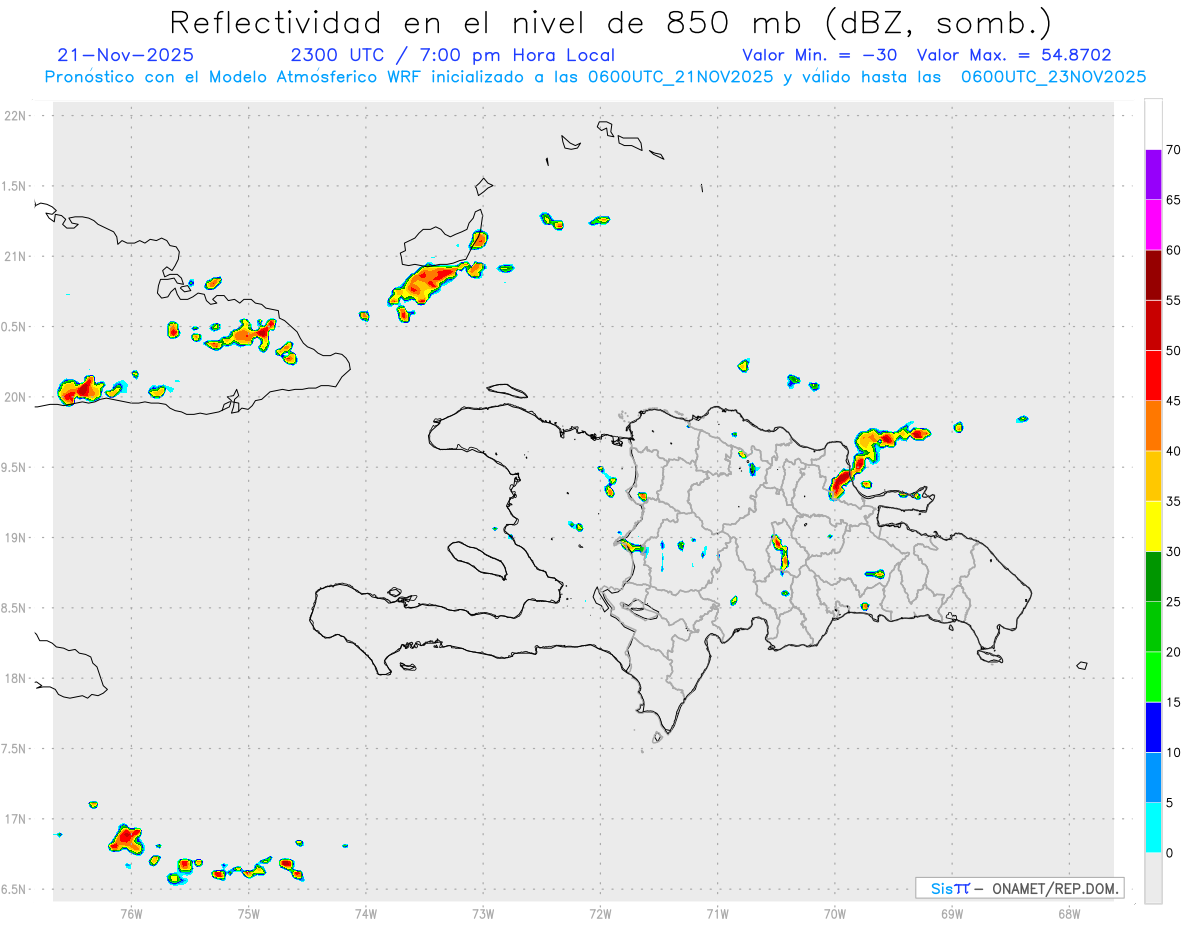
Task: Click the colorbar label '15'
Action: 1173,702
